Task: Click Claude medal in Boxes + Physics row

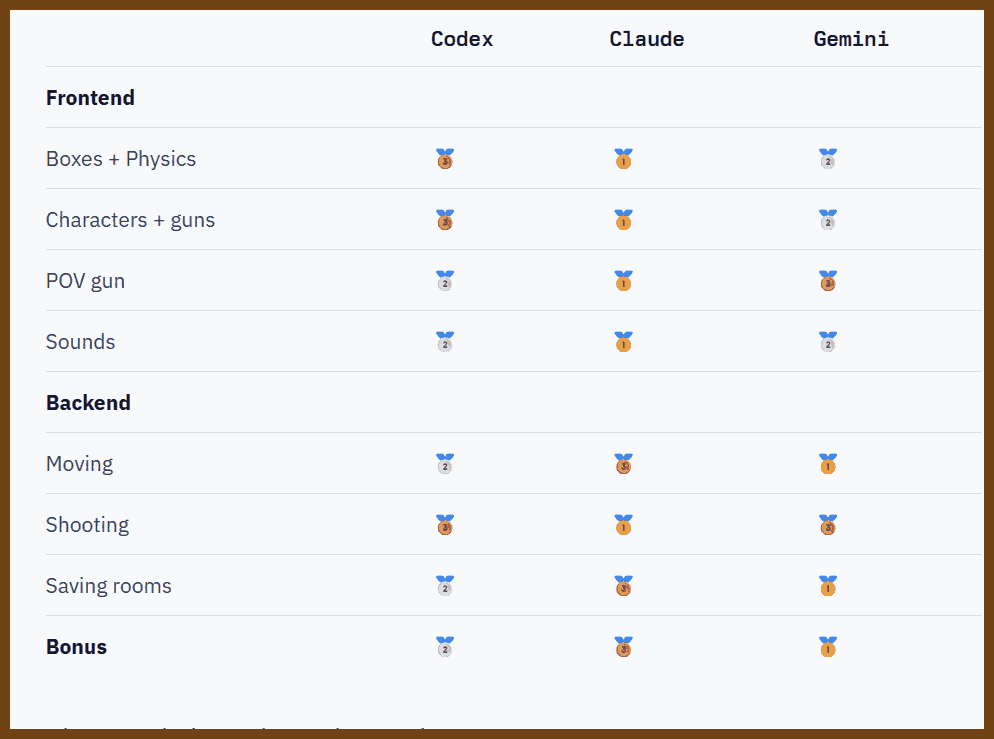Action: (623, 159)
